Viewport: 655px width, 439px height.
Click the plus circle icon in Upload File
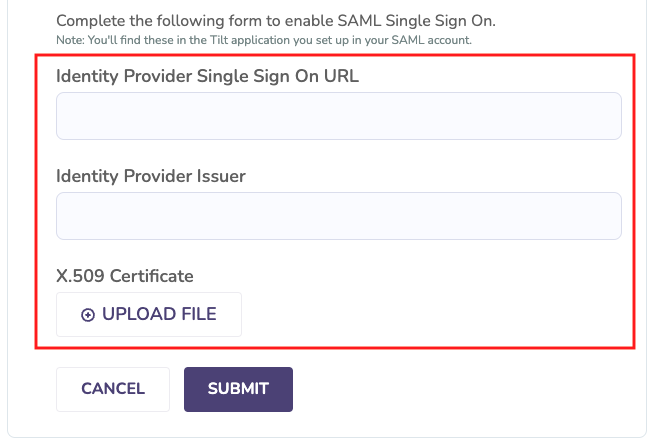88,315
